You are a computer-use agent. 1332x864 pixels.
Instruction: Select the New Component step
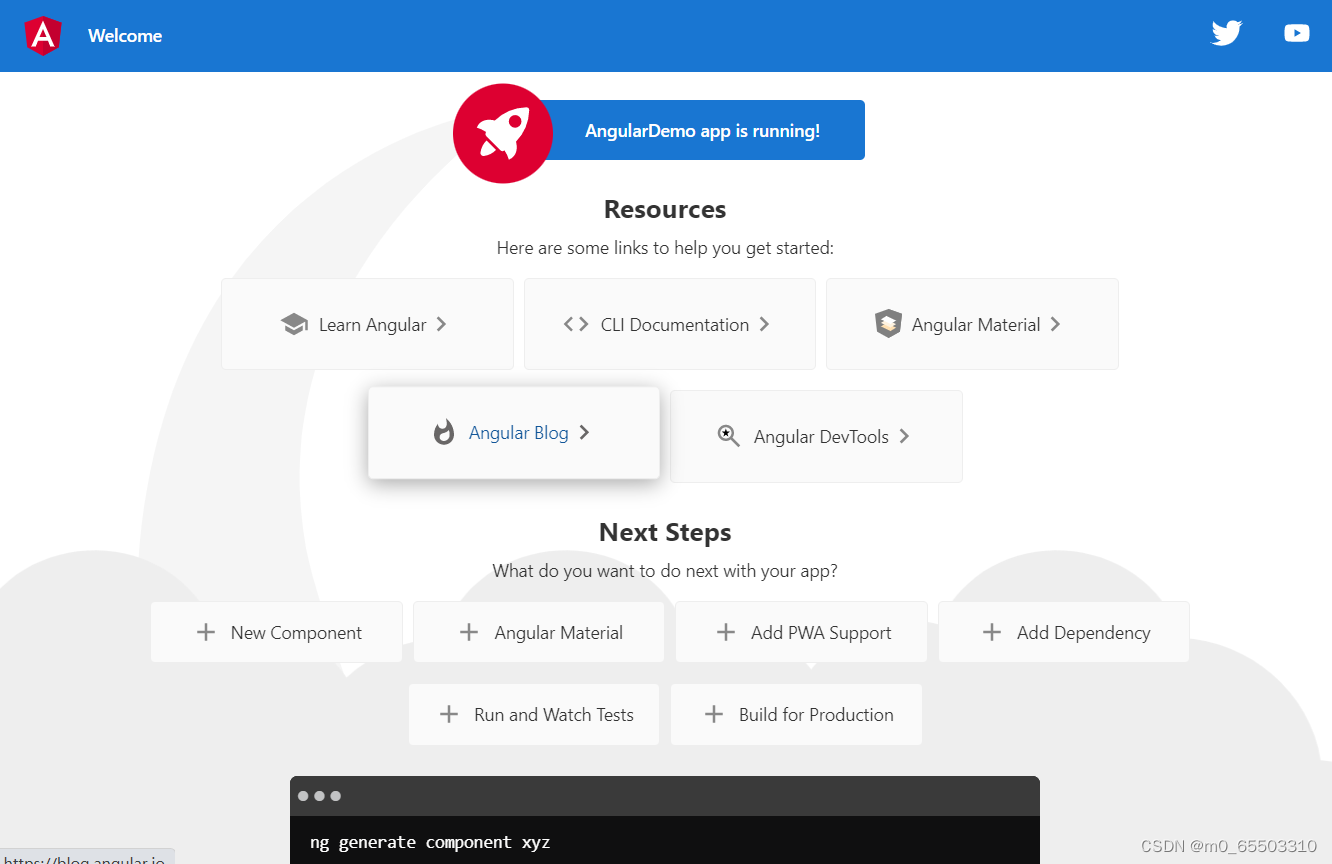point(276,632)
